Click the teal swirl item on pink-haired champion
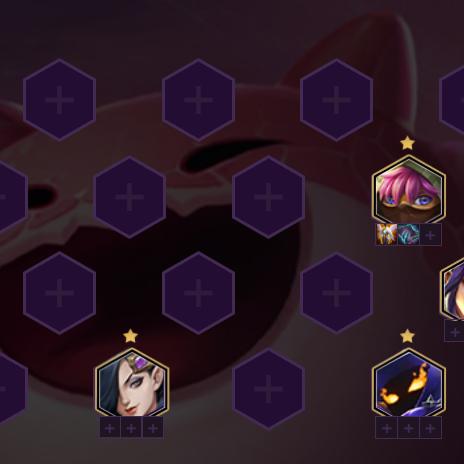The width and height of the screenshot is (464, 464). pyautogui.click(x=409, y=235)
